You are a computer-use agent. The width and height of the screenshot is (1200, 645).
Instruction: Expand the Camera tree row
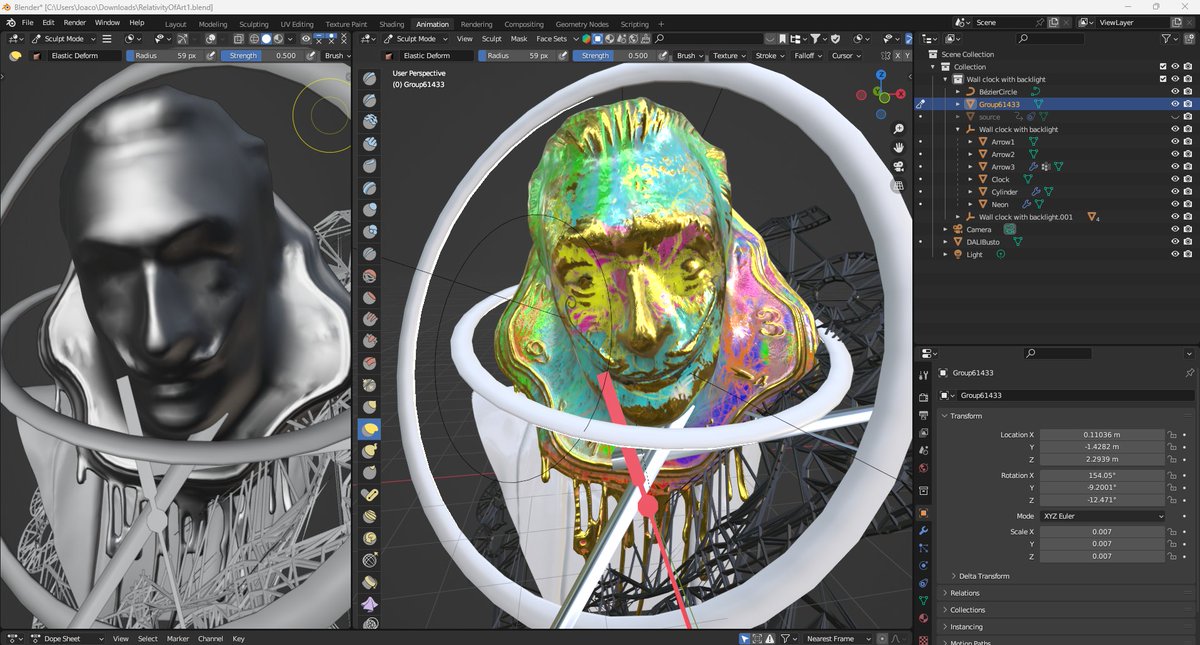(x=946, y=229)
